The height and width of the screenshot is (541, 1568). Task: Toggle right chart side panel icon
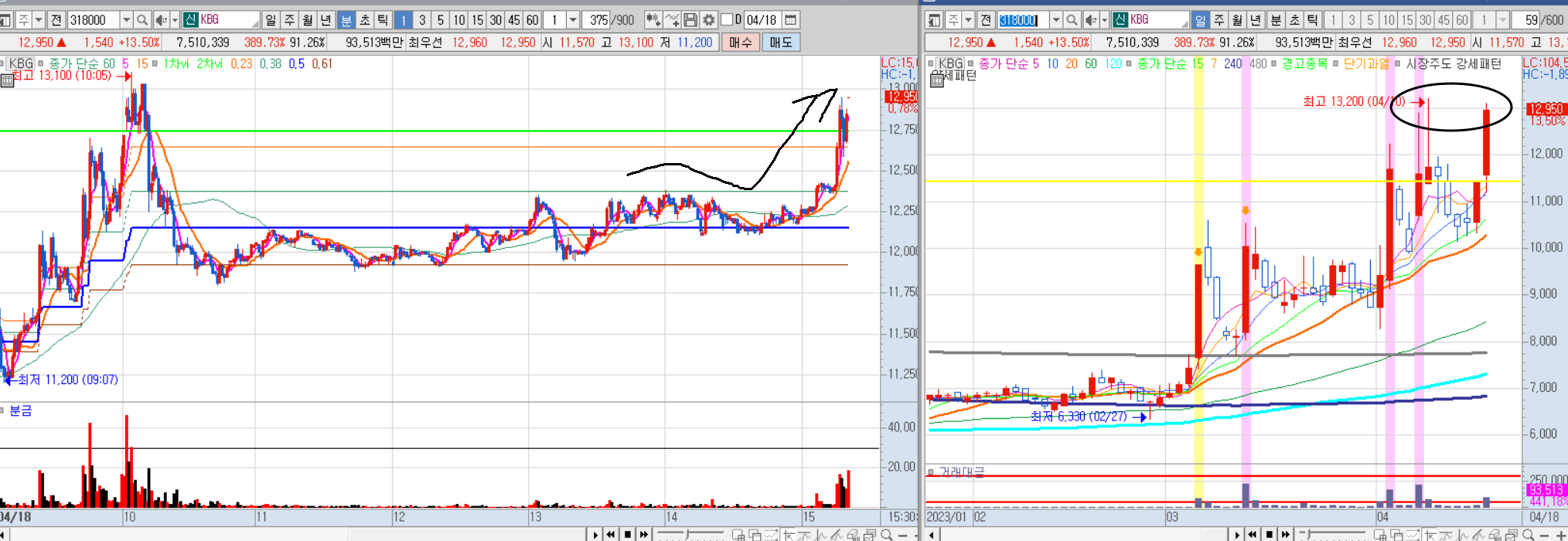point(934,20)
